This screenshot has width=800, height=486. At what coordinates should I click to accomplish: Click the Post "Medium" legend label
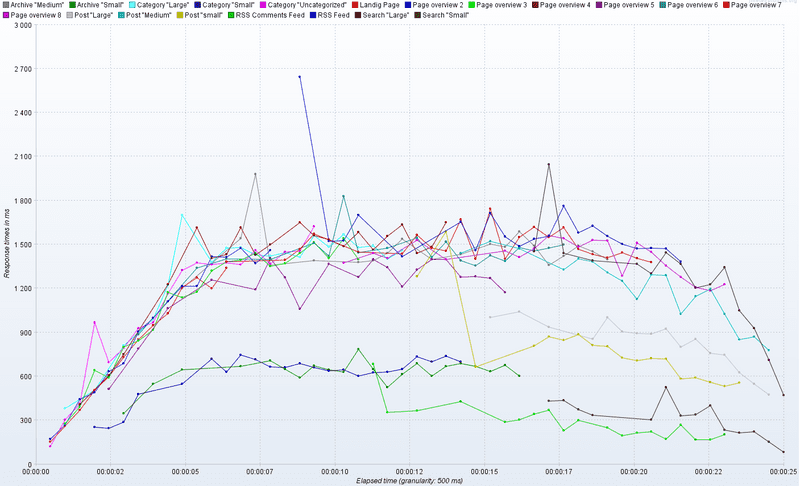pos(148,15)
